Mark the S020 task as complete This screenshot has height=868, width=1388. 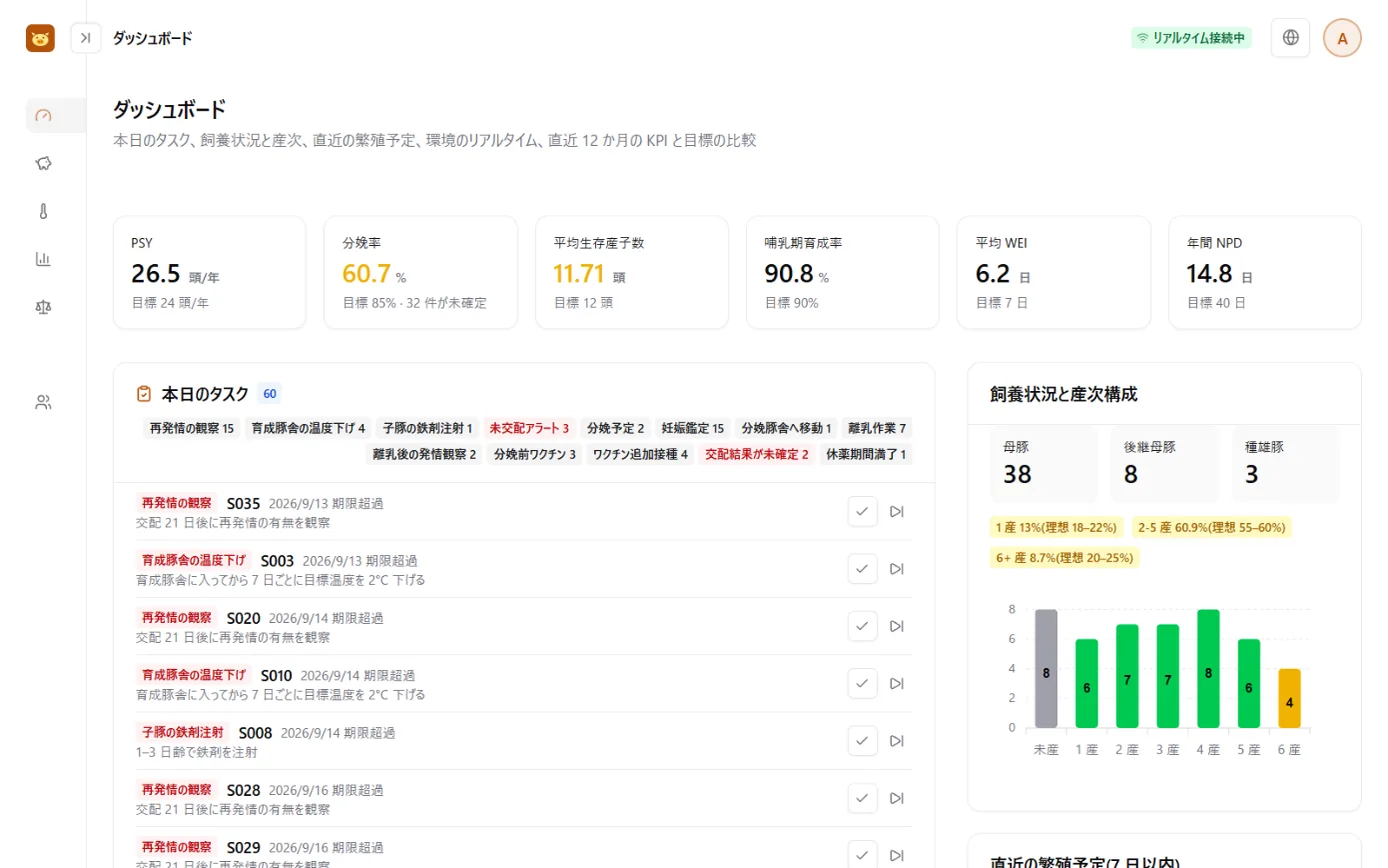pos(862,626)
